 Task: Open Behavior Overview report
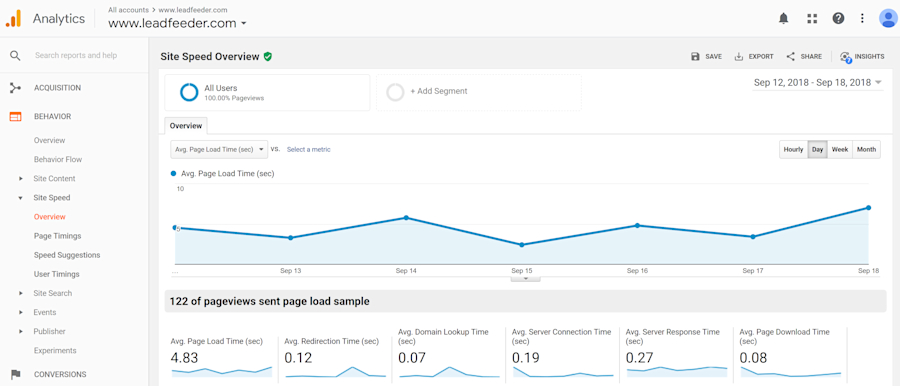(49, 140)
